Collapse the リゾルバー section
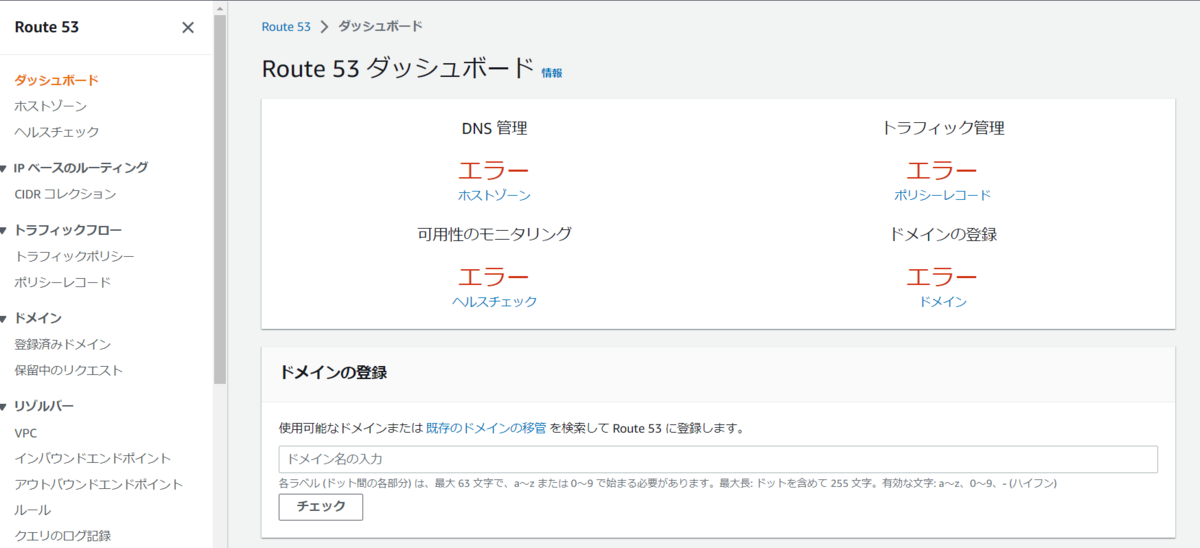Viewport: 1200px width, 548px height. (x=4, y=406)
